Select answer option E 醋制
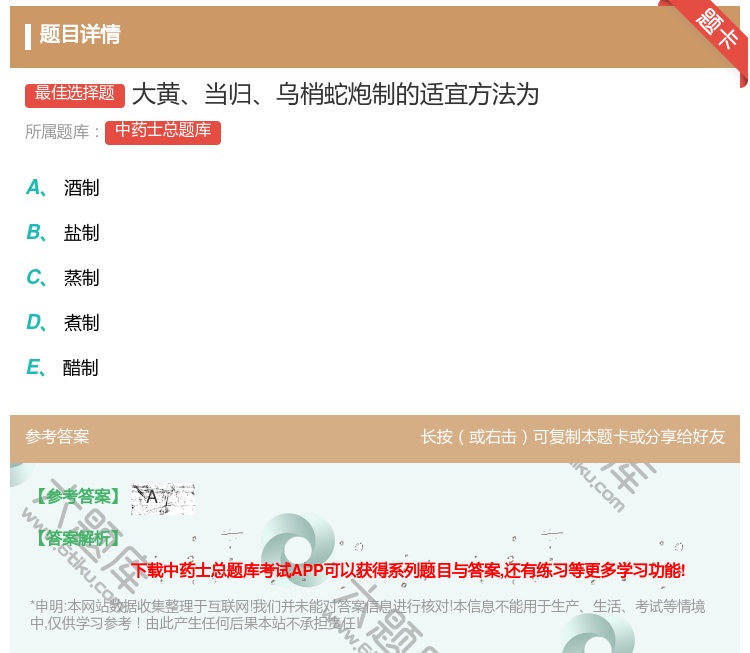 [62, 367]
